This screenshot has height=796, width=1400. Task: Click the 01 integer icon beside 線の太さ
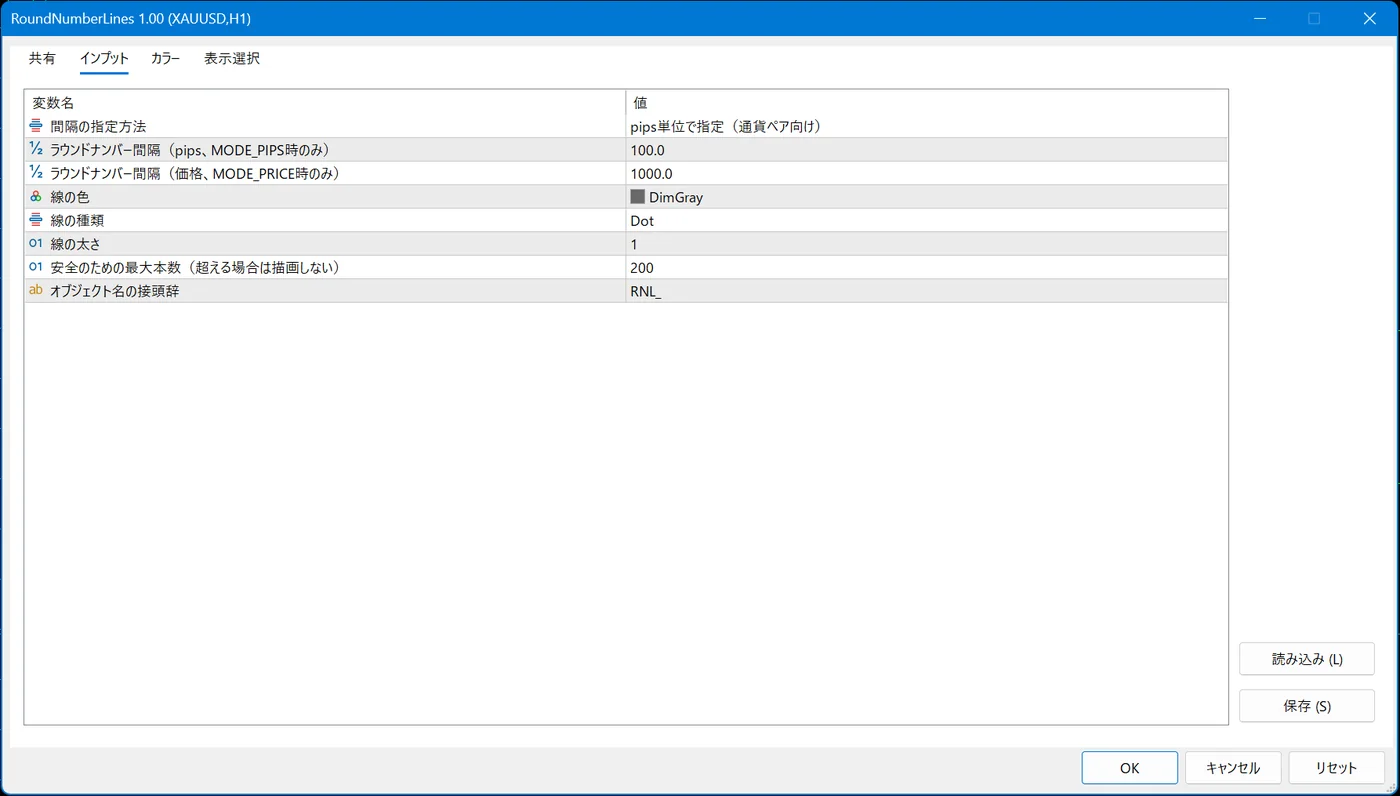pyautogui.click(x=36, y=244)
